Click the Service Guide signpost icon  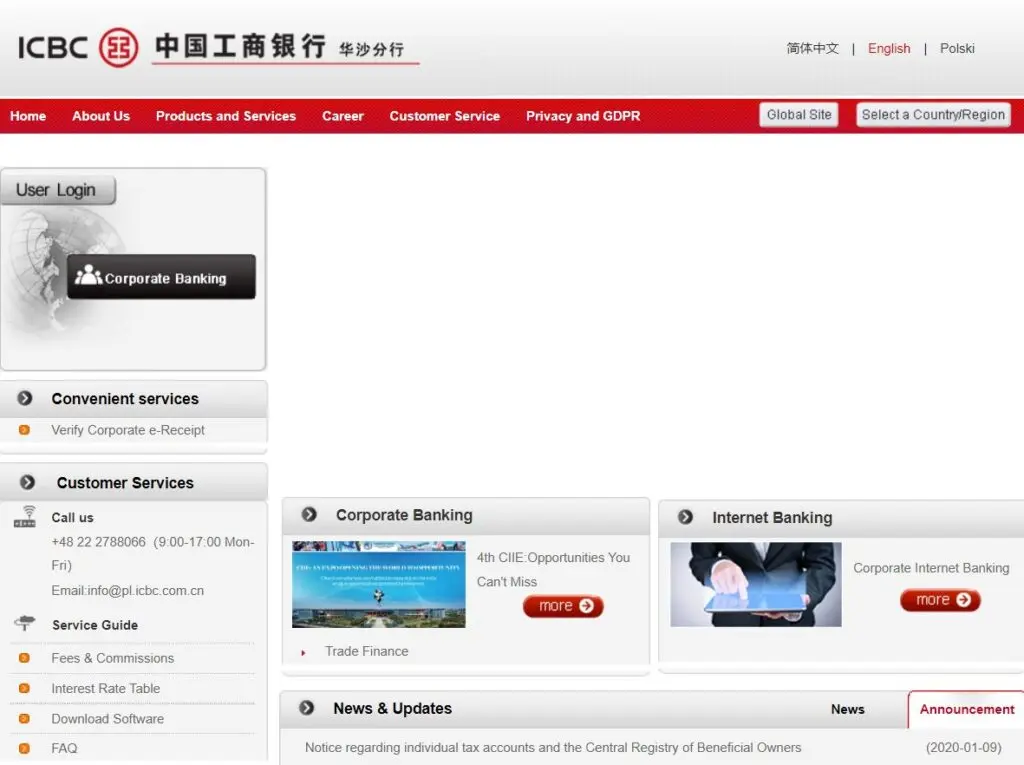[x=25, y=624]
